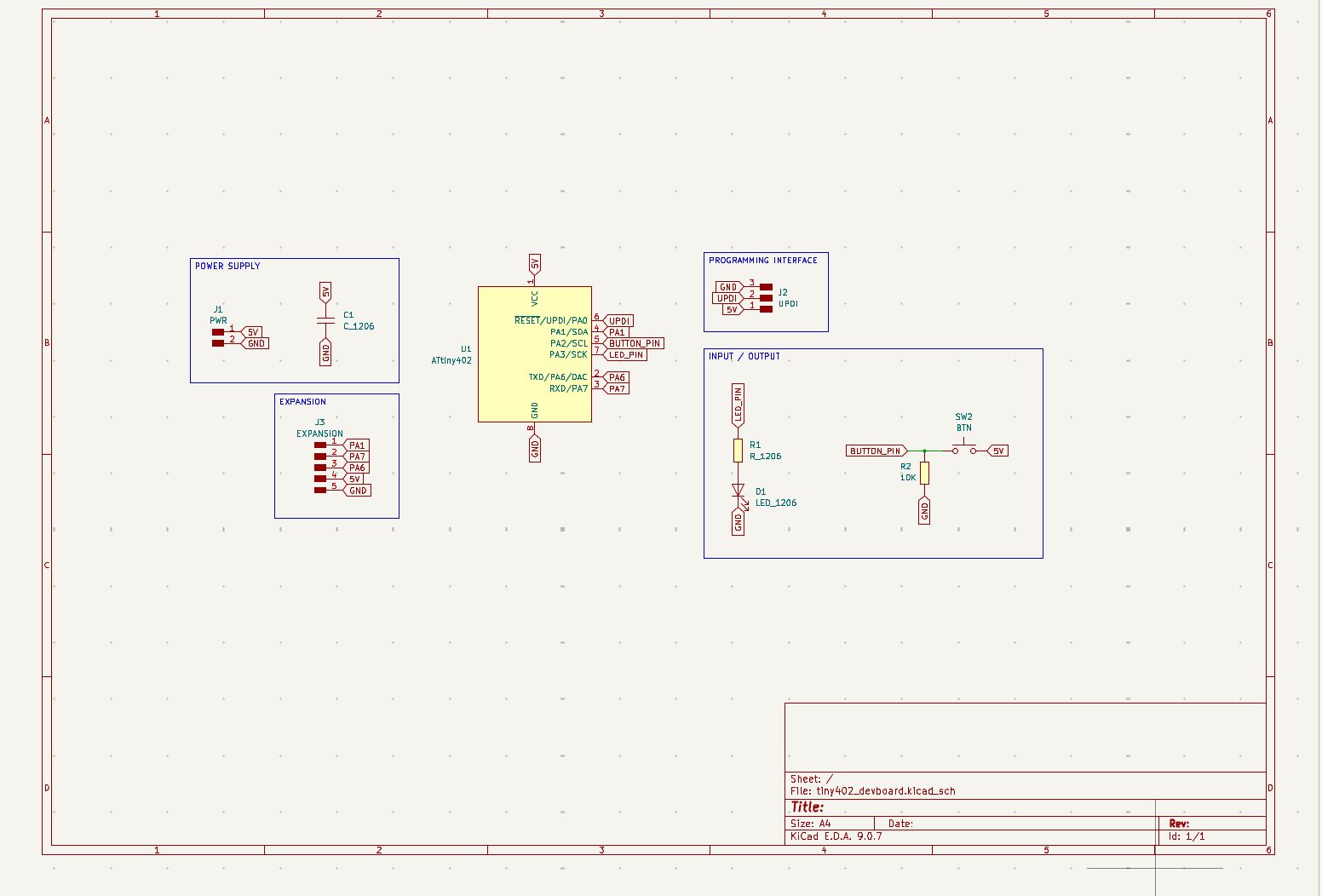Click the LED_1206 value text
Viewport: 1322px width, 896px height.
pyautogui.click(x=776, y=503)
